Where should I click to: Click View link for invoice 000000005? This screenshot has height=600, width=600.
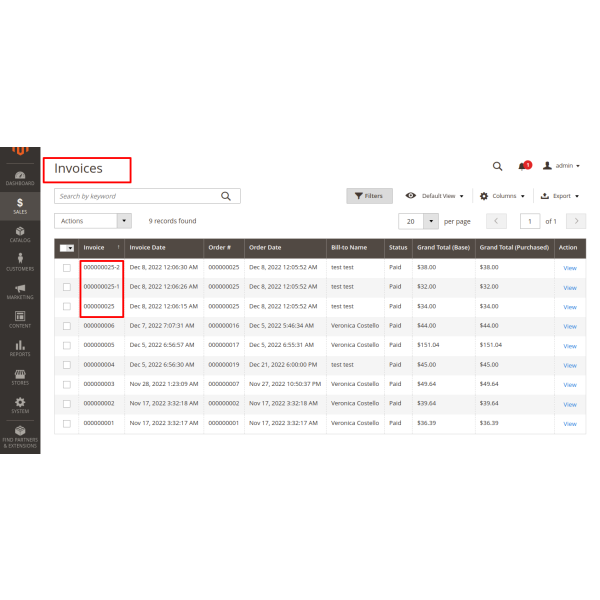point(570,345)
